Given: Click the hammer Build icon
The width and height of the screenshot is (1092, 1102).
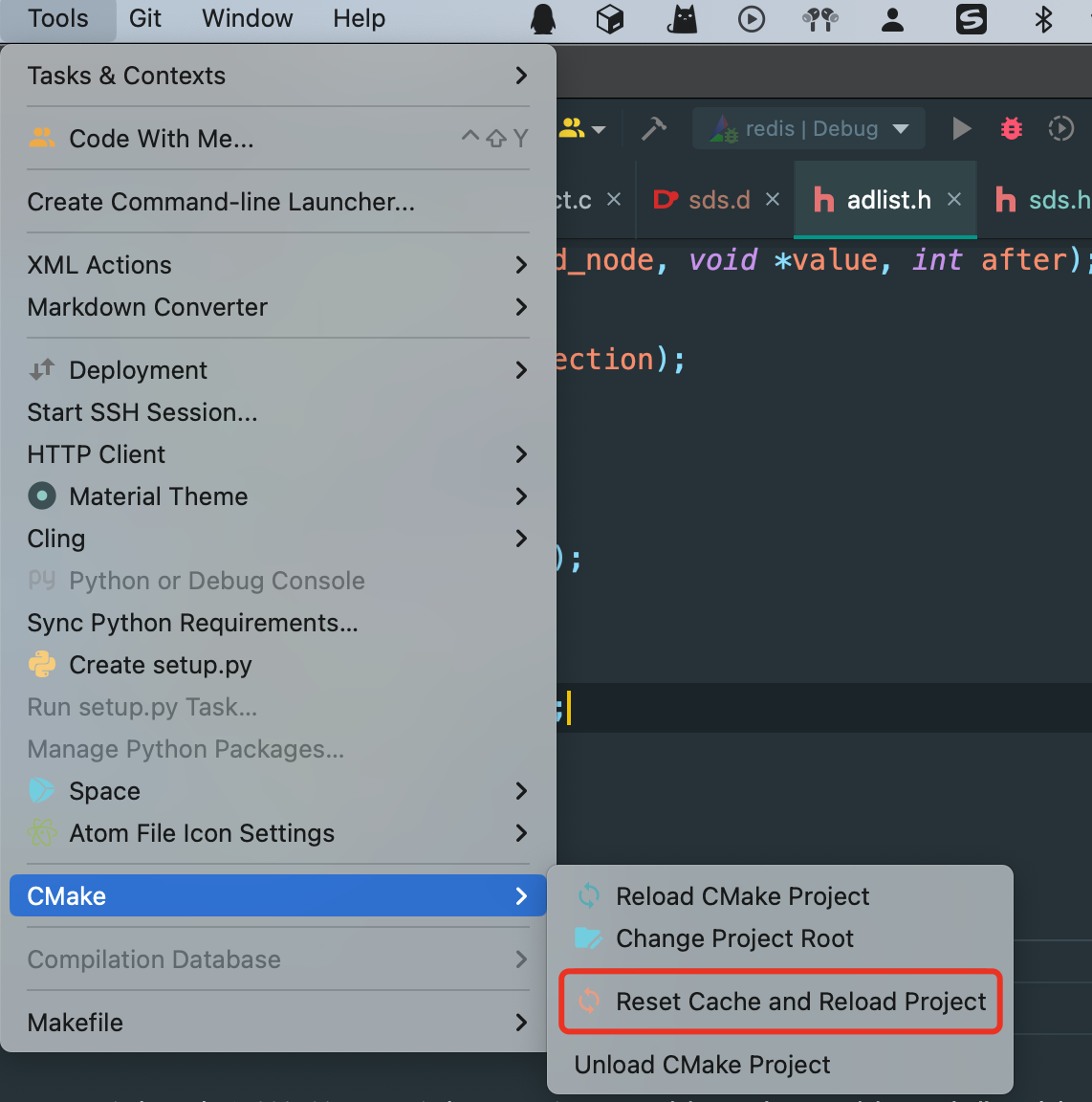Looking at the screenshot, I should (x=654, y=128).
